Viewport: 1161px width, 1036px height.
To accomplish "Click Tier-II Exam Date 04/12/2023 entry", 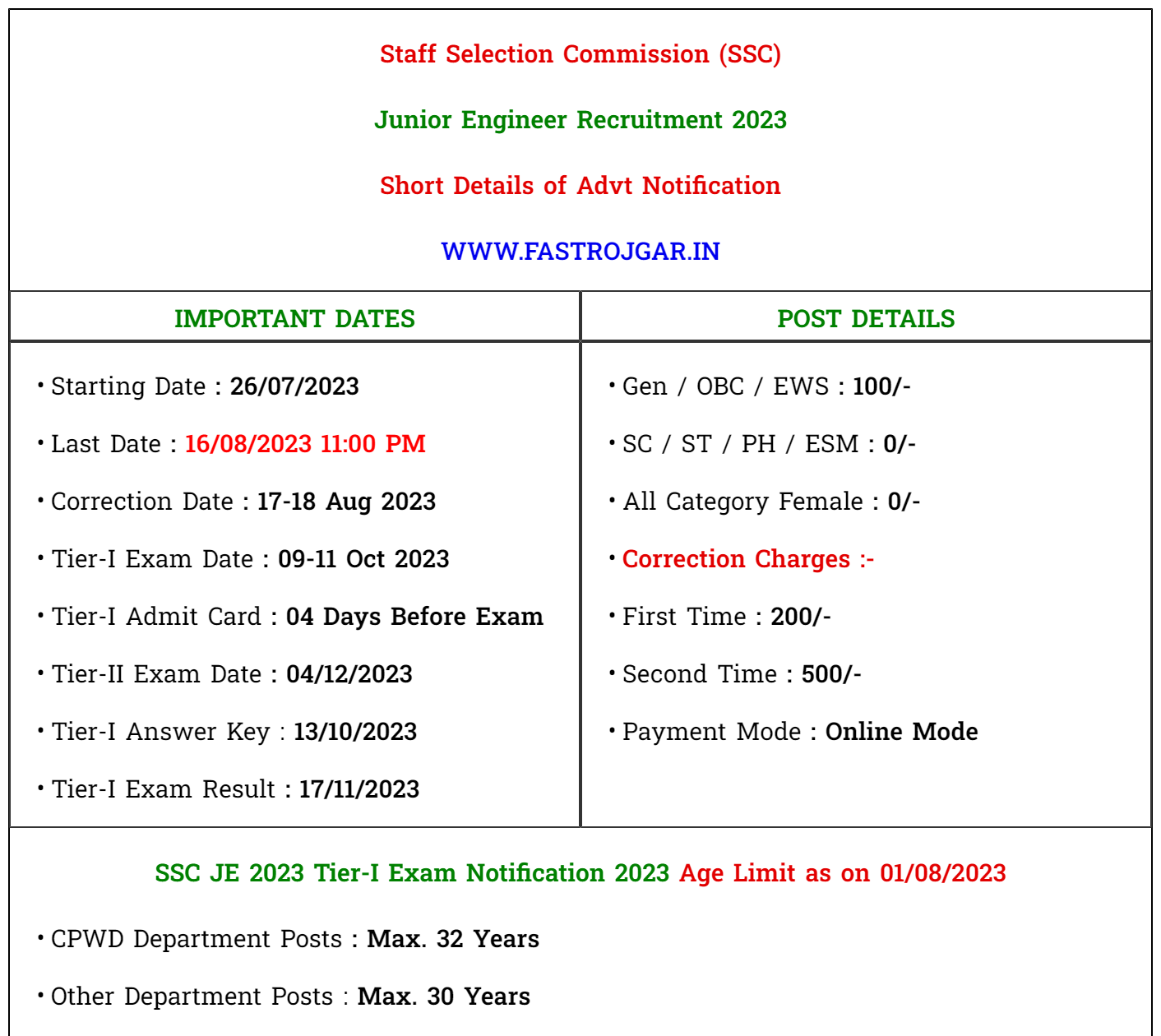I will [x=232, y=674].
